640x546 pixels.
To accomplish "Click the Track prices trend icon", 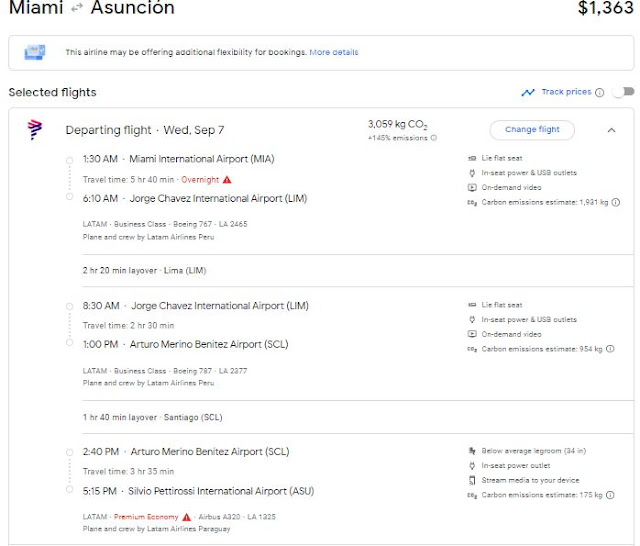I will pyautogui.click(x=528, y=93).
